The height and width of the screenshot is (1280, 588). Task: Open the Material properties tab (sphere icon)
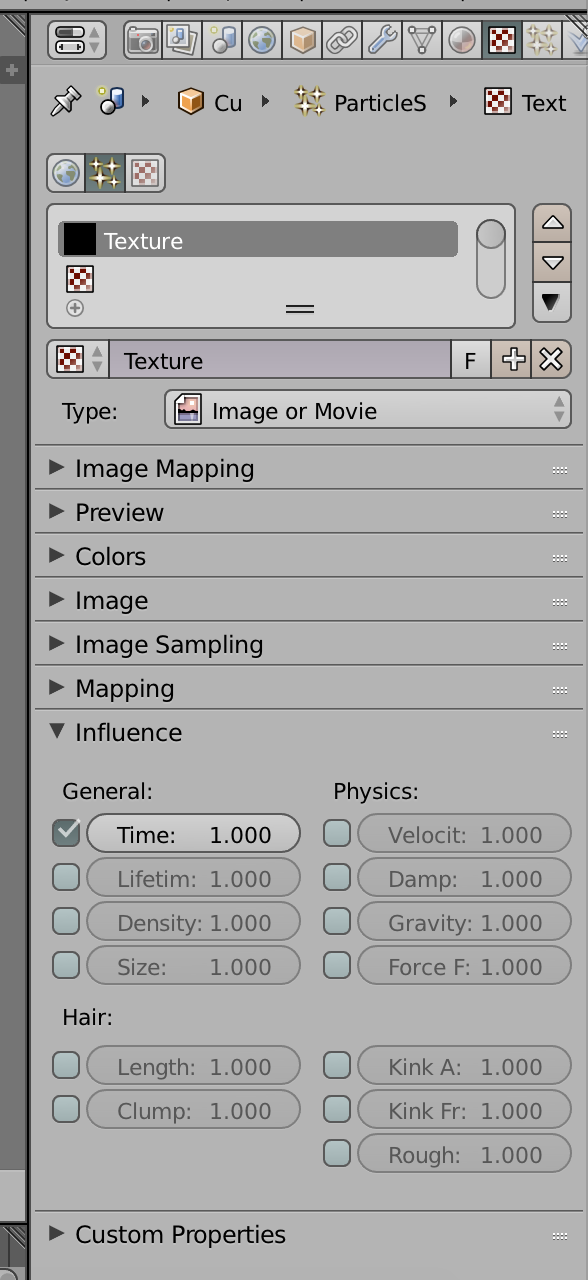[462, 40]
